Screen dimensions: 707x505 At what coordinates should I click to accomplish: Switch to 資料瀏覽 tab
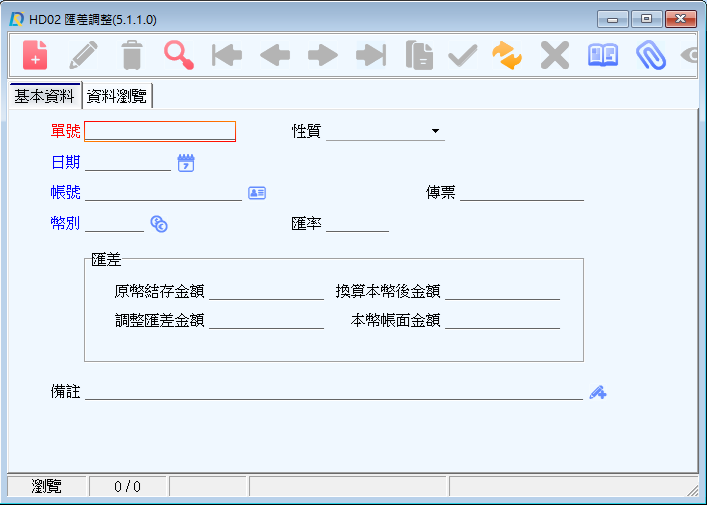tap(117, 96)
